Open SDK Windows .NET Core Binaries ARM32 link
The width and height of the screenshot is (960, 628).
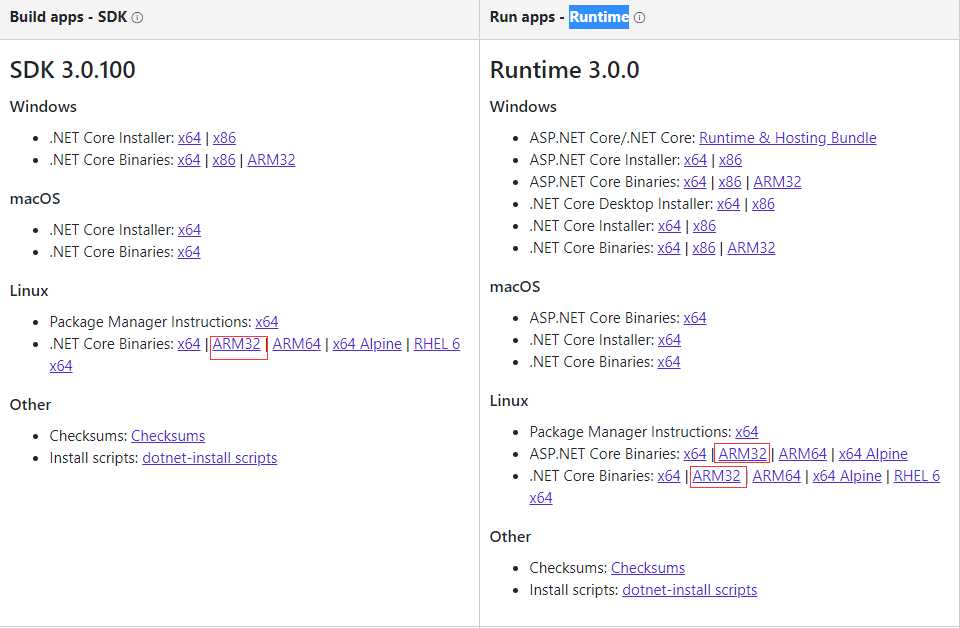(x=271, y=160)
